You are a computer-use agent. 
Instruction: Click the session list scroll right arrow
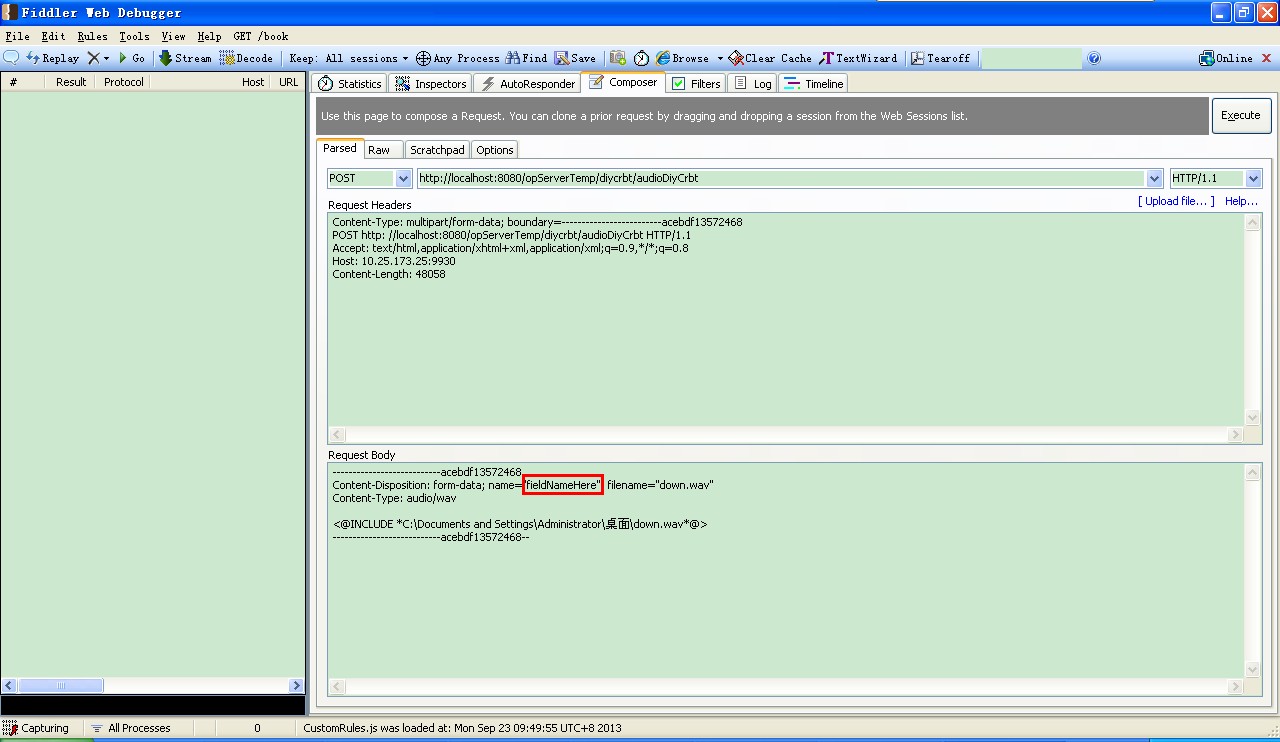296,686
